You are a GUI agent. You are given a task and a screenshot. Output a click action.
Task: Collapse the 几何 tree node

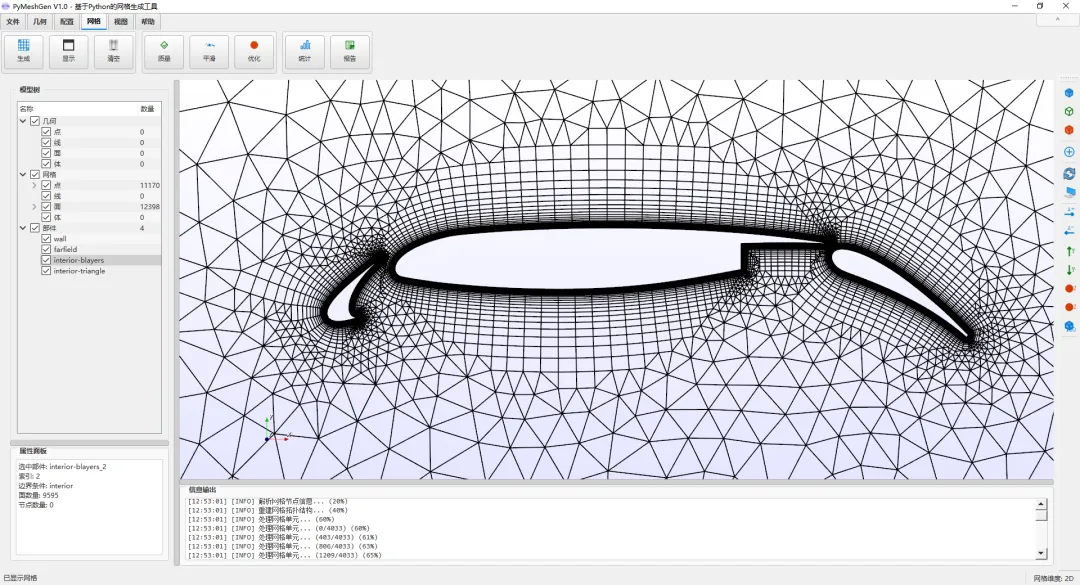(23, 121)
